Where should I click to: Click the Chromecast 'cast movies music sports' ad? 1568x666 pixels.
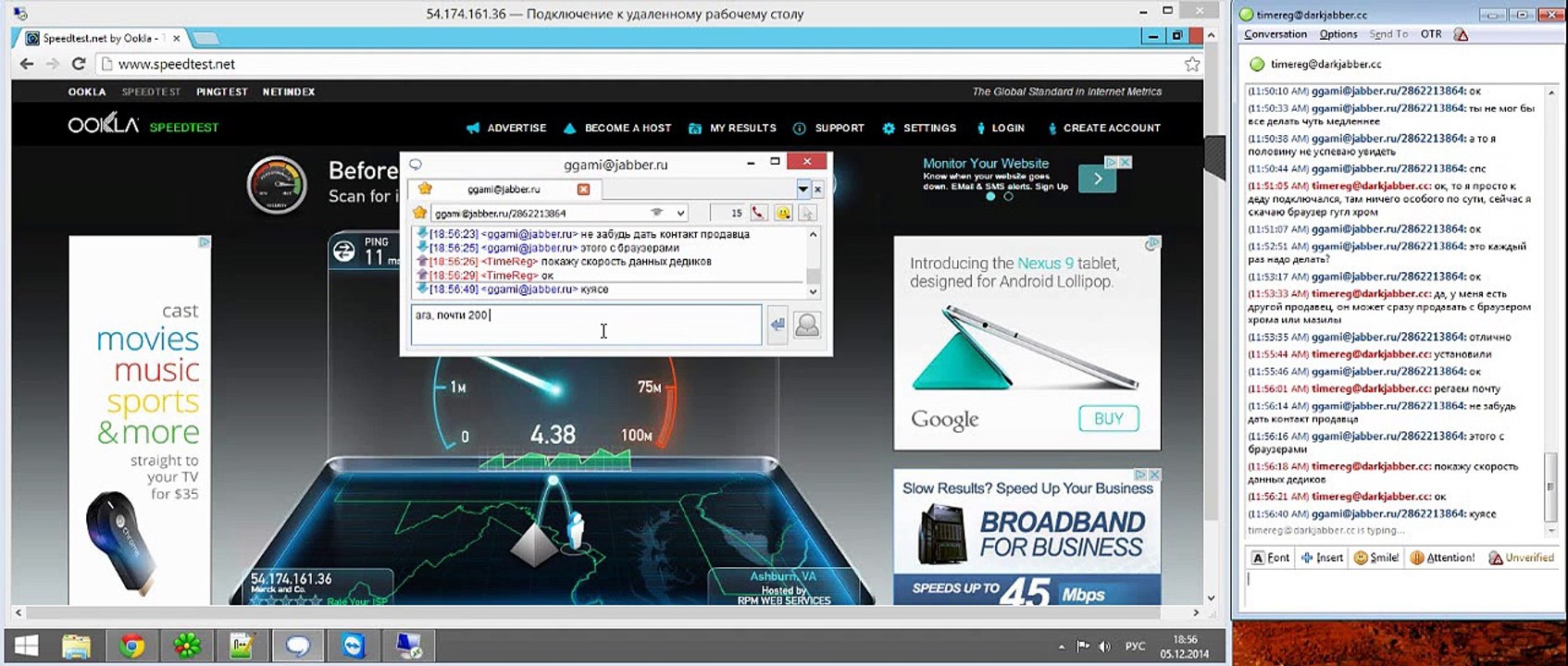click(140, 421)
